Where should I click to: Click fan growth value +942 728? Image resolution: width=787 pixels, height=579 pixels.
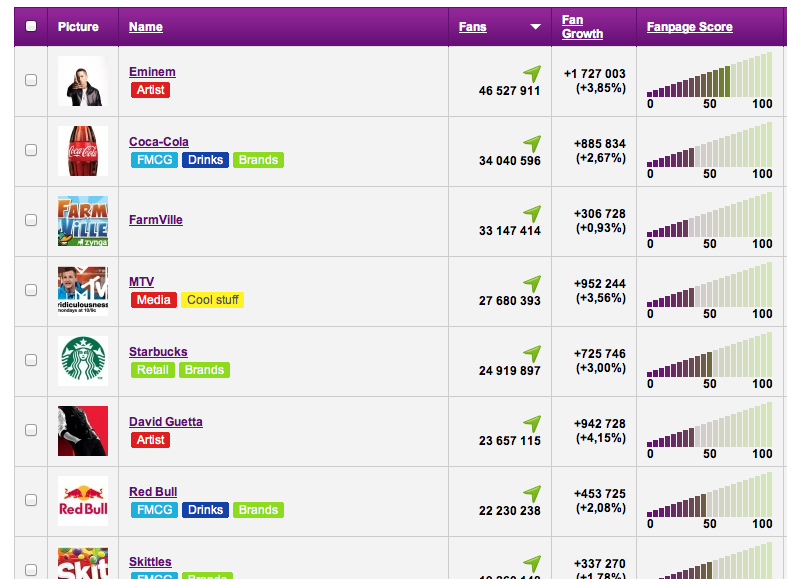pos(600,424)
